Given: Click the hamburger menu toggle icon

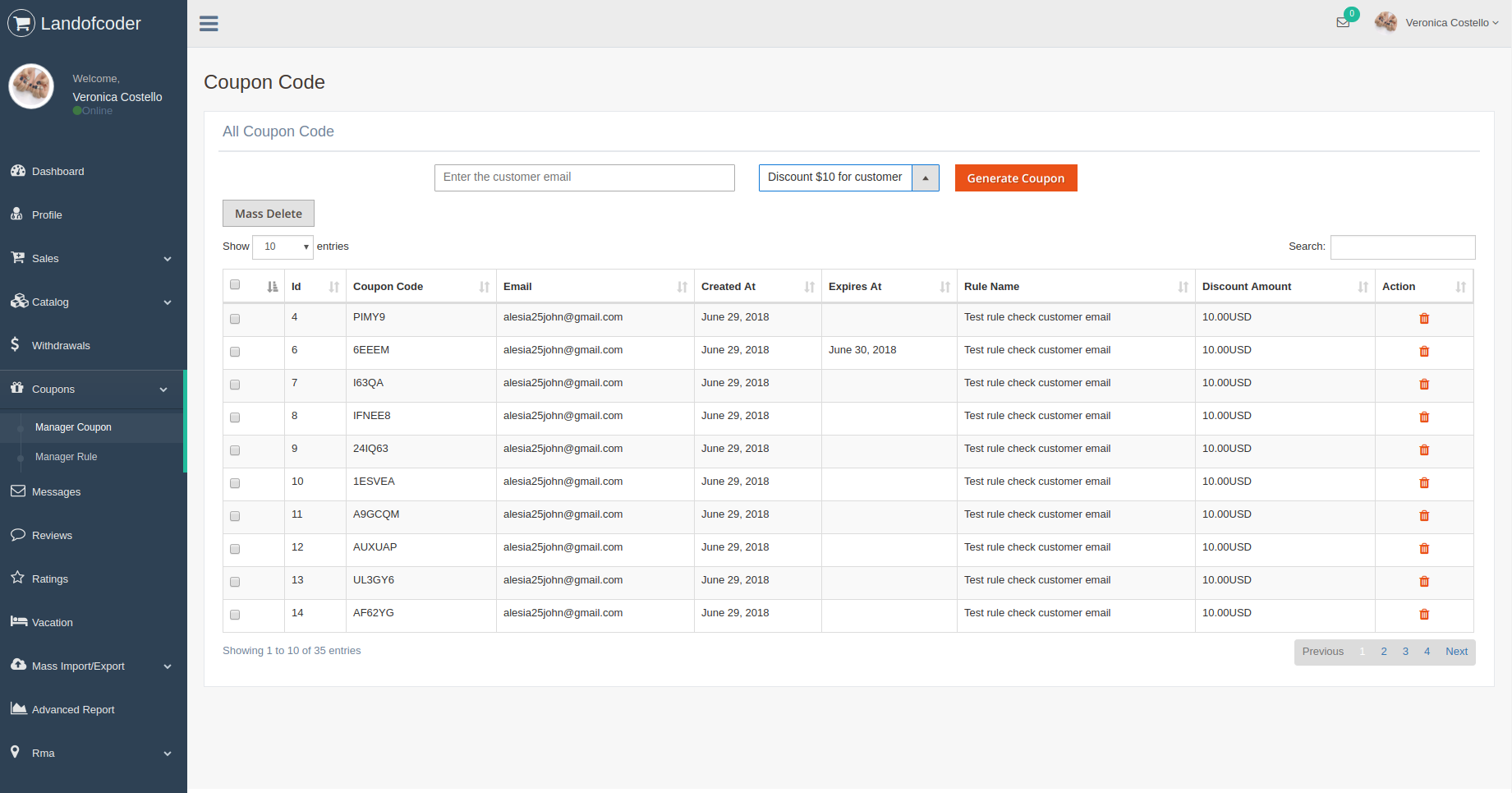Looking at the screenshot, I should tap(209, 24).
